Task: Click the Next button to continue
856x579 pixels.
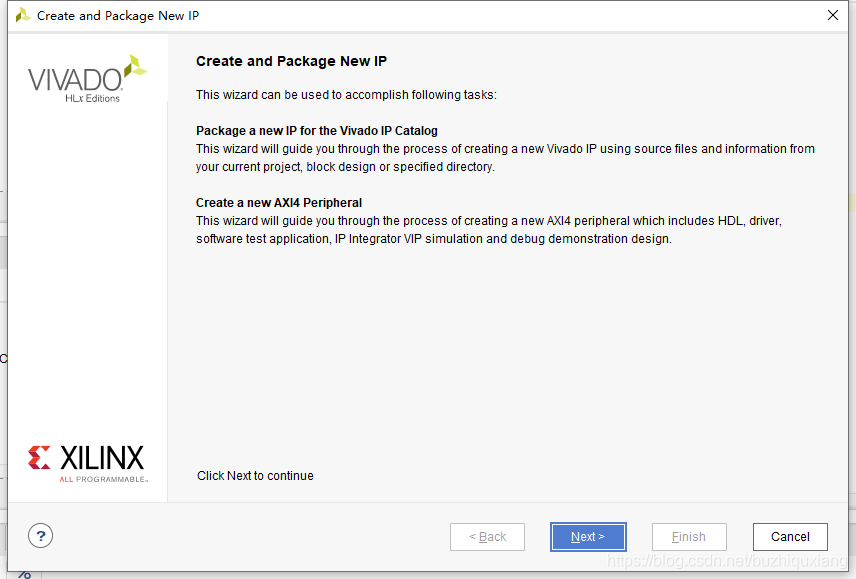Action: pyautogui.click(x=588, y=537)
